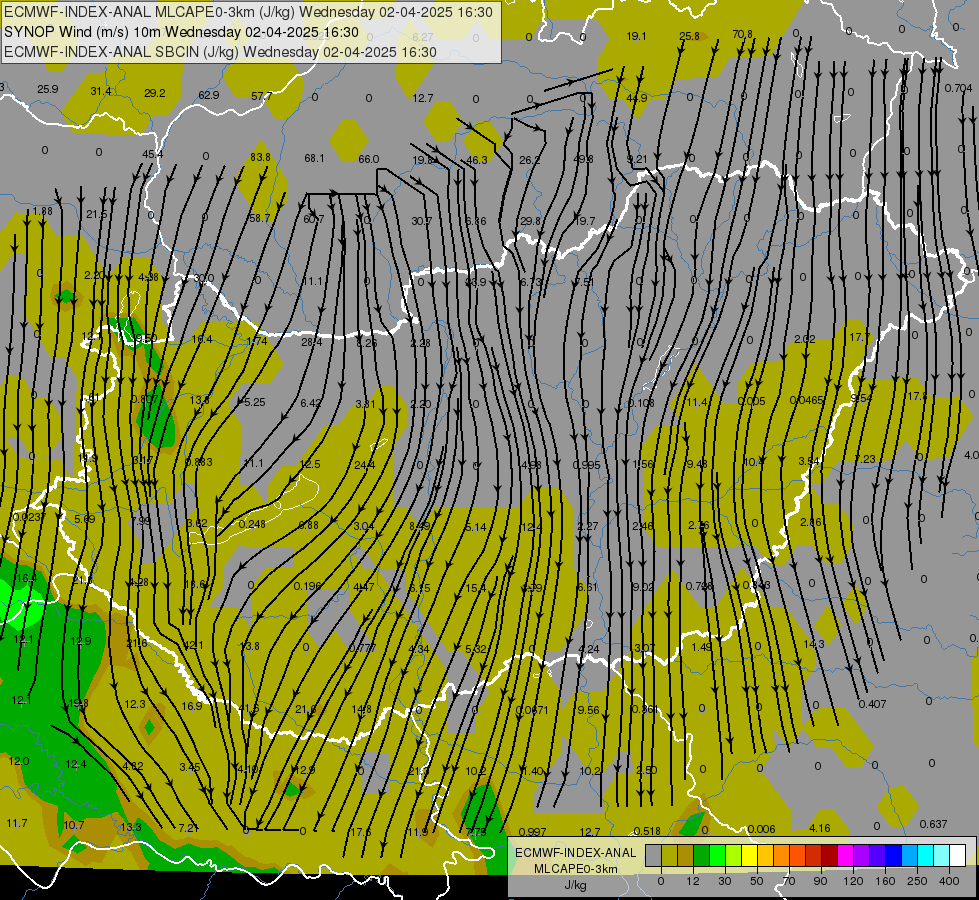
Task: Click the map value 24.4
Action: coord(365,465)
